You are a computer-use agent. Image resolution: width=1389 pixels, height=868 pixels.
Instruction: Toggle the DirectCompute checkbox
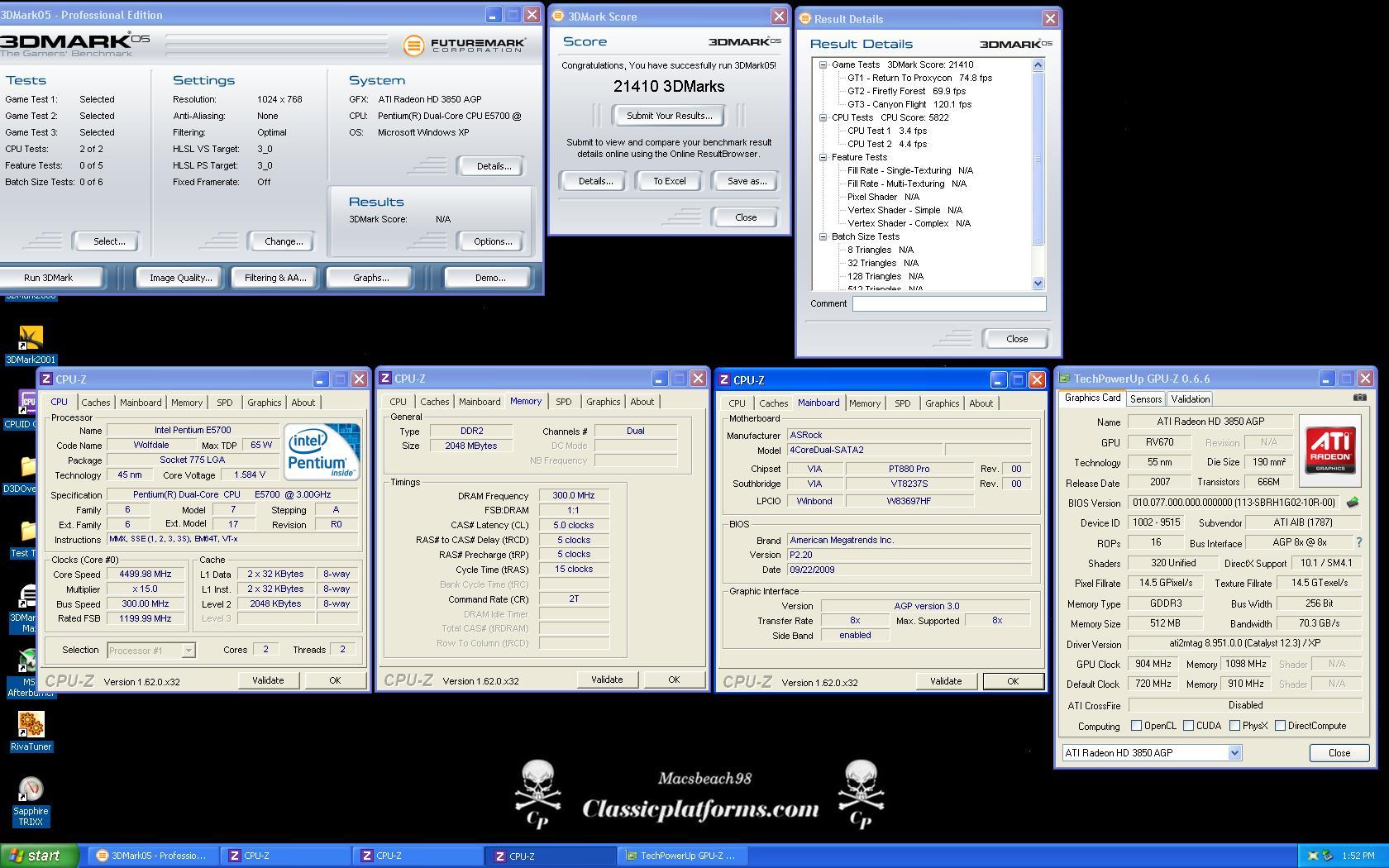pos(1280,726)
